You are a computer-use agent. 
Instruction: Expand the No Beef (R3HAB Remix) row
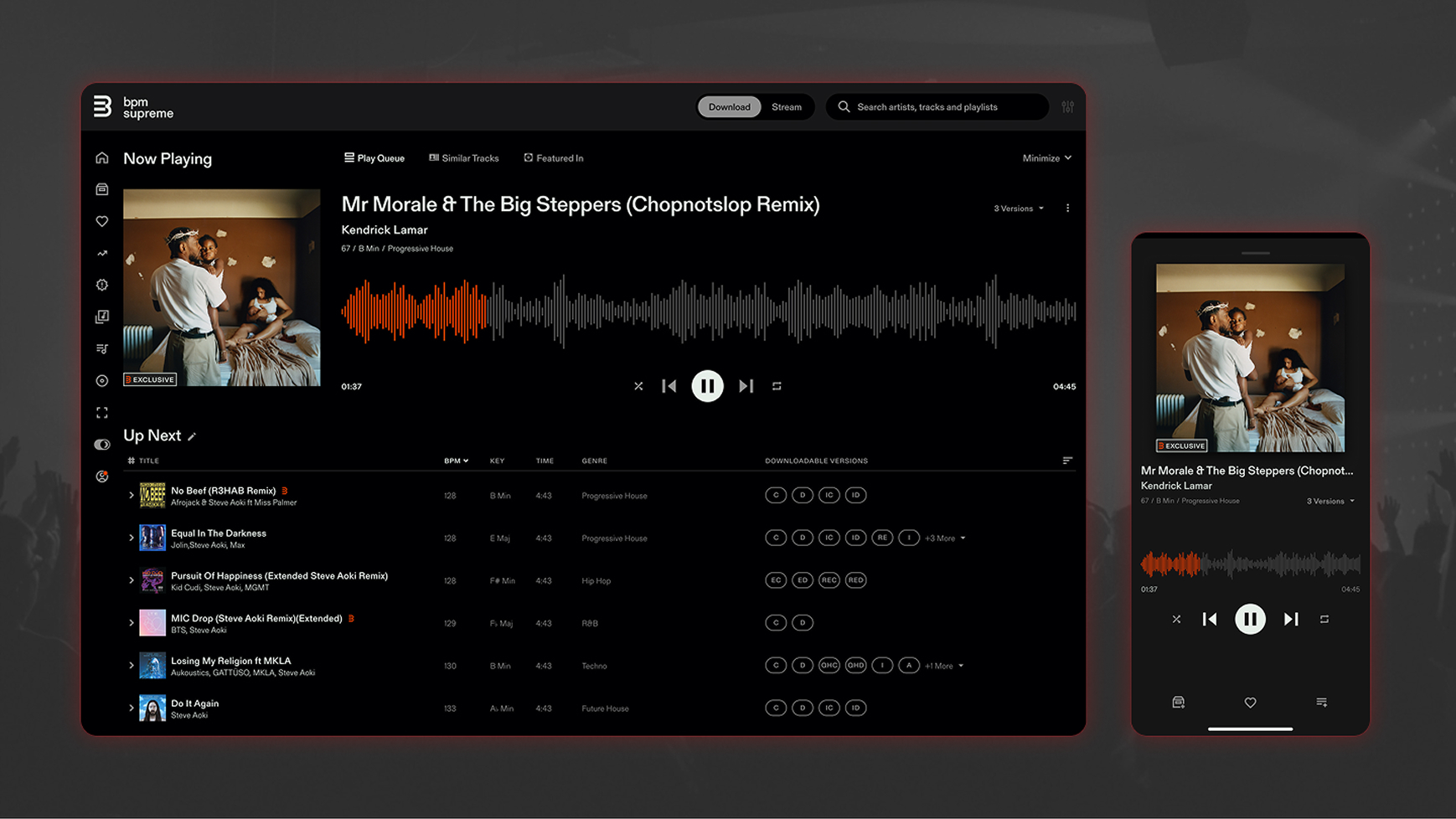[x=131, y=496]
